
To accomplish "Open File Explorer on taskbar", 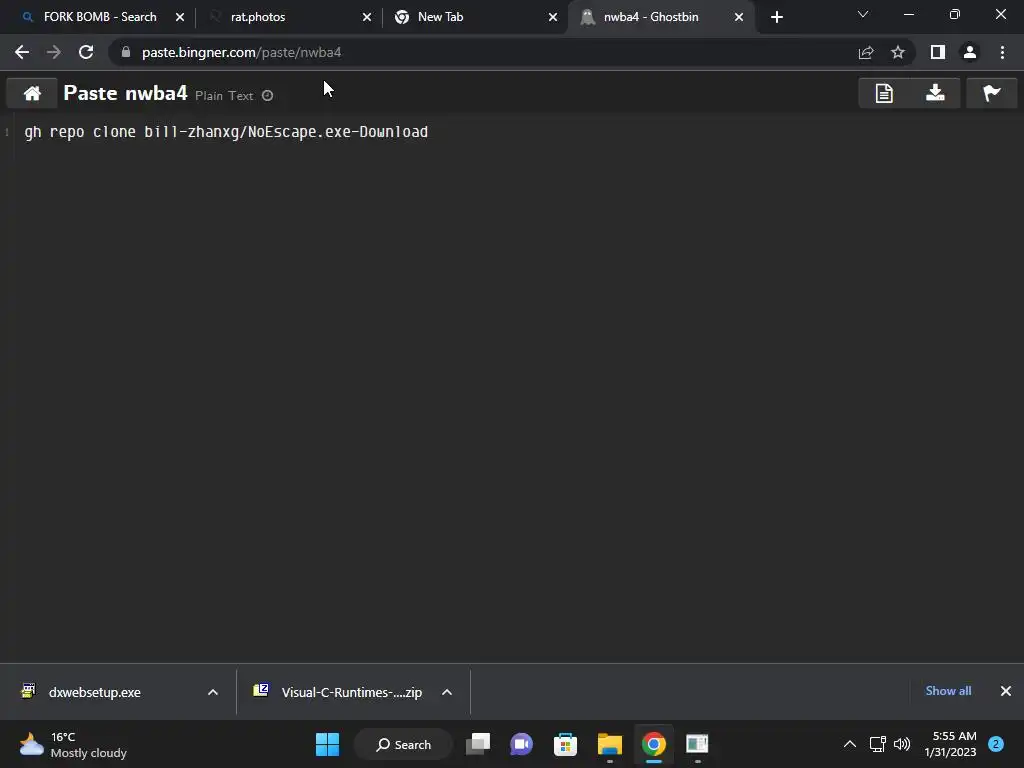I will point(609,744).
